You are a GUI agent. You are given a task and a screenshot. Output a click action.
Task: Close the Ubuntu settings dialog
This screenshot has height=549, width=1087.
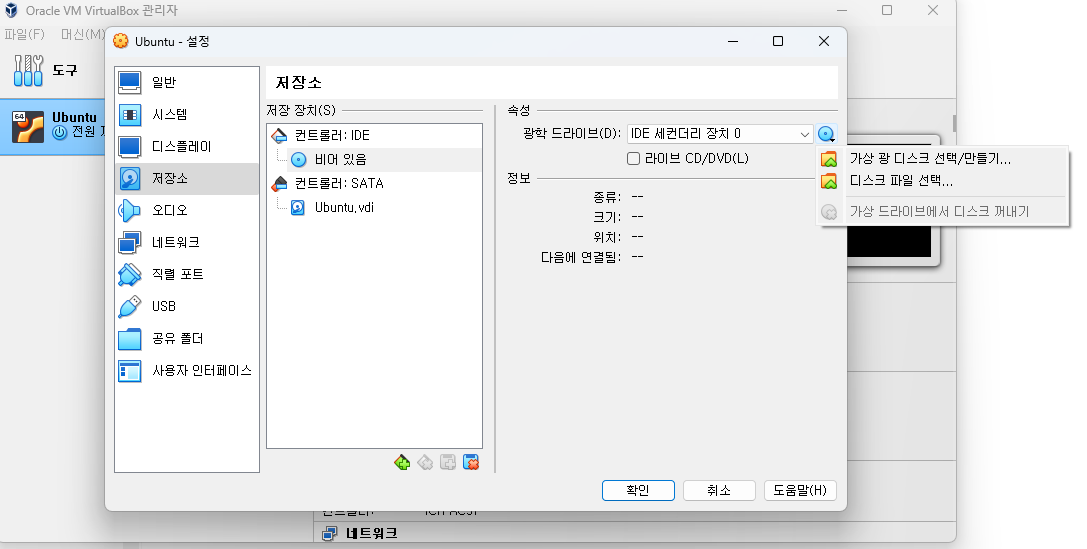coord(824,42)
